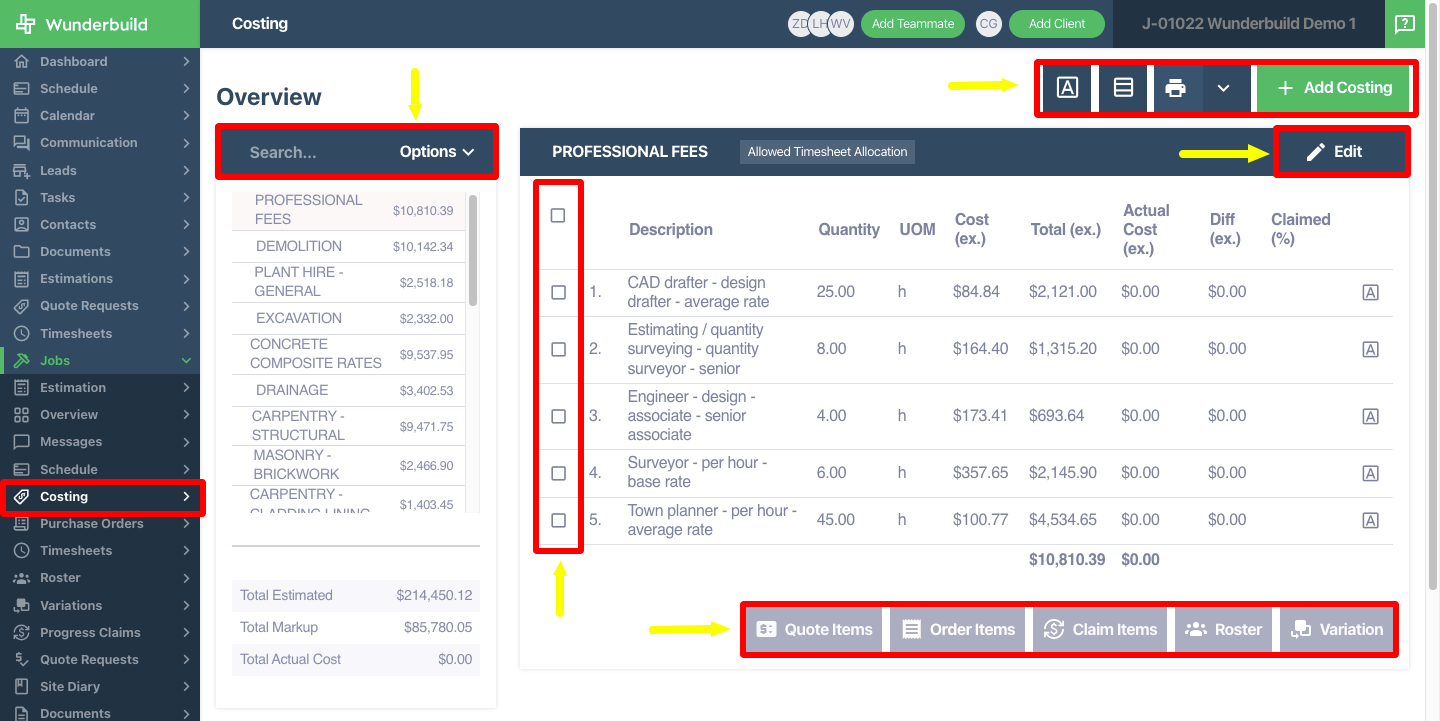
Task: Click the ZD teammate avatar
Action: (x=799, y=24)
